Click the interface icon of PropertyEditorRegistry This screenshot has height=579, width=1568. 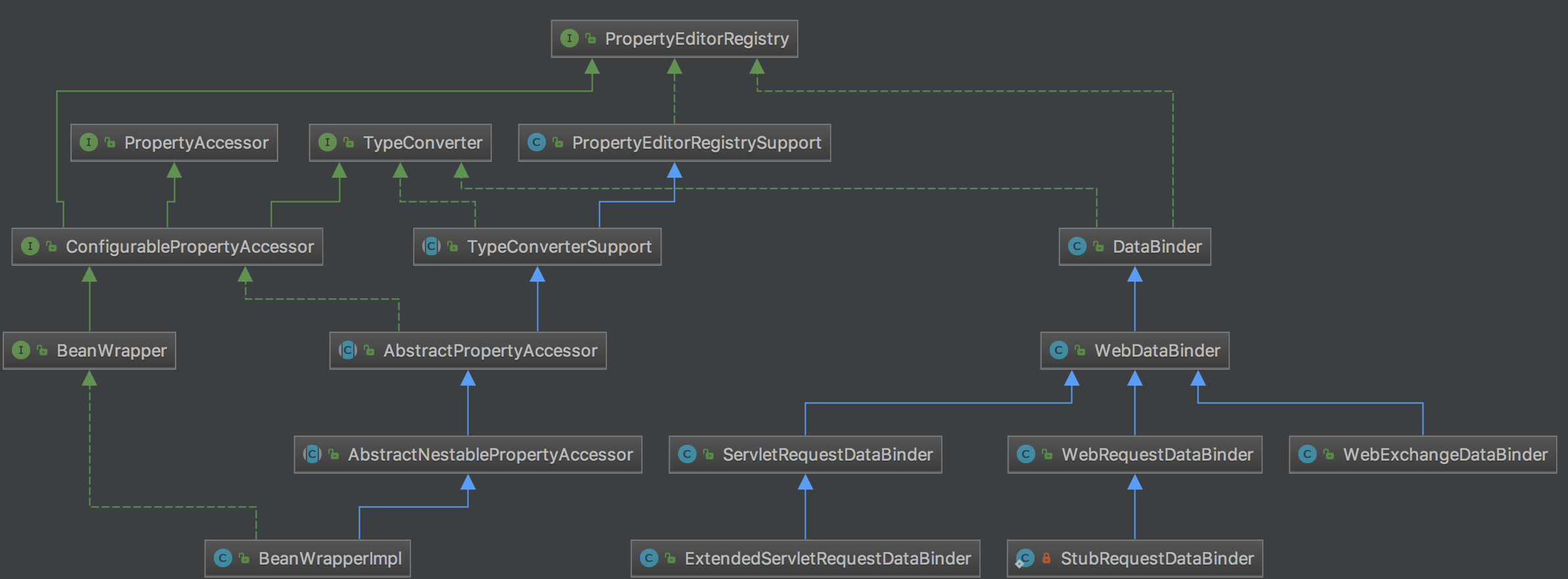(x=570, y=38)
